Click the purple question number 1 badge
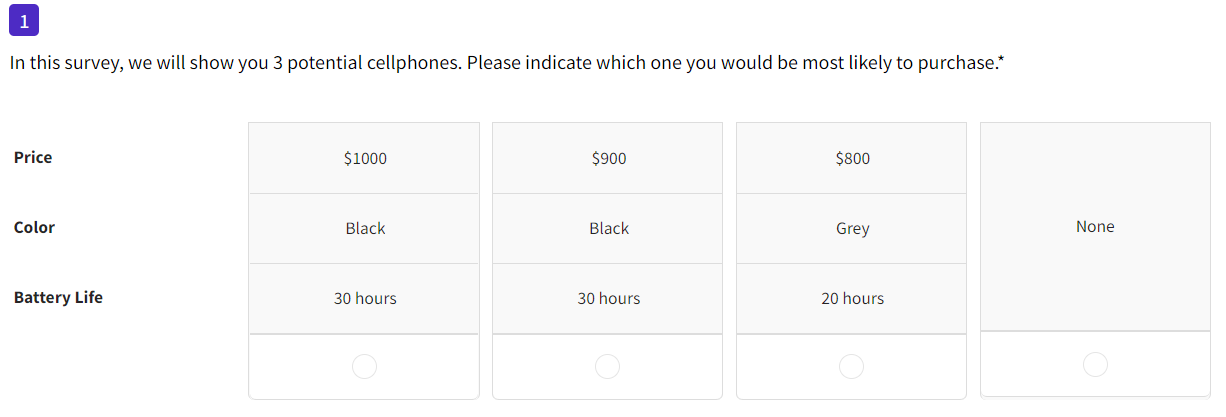The image size is (1226, 417). (x=24, y=19)
